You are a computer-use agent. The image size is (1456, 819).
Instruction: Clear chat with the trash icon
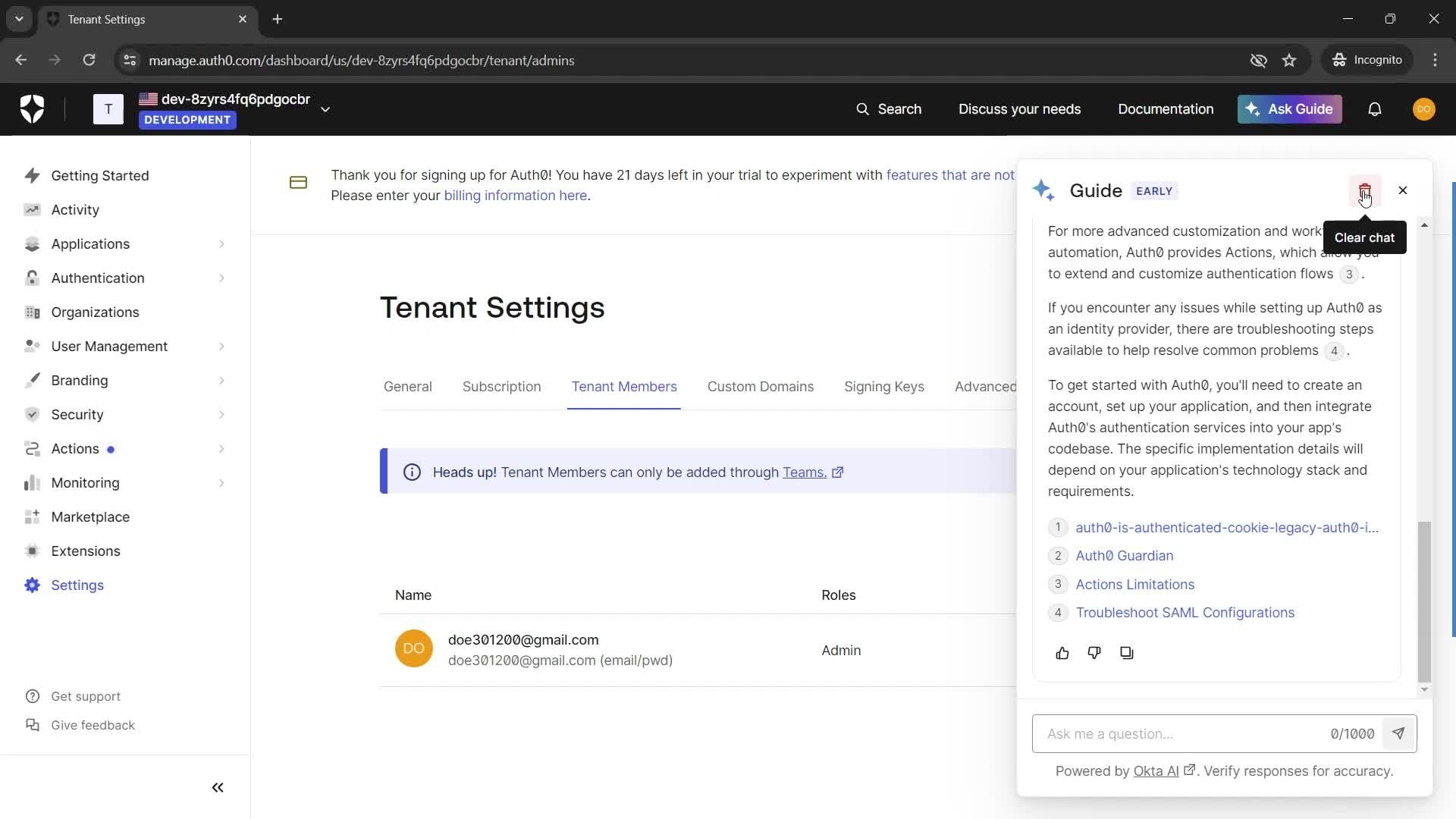(x=1364, y=190)
